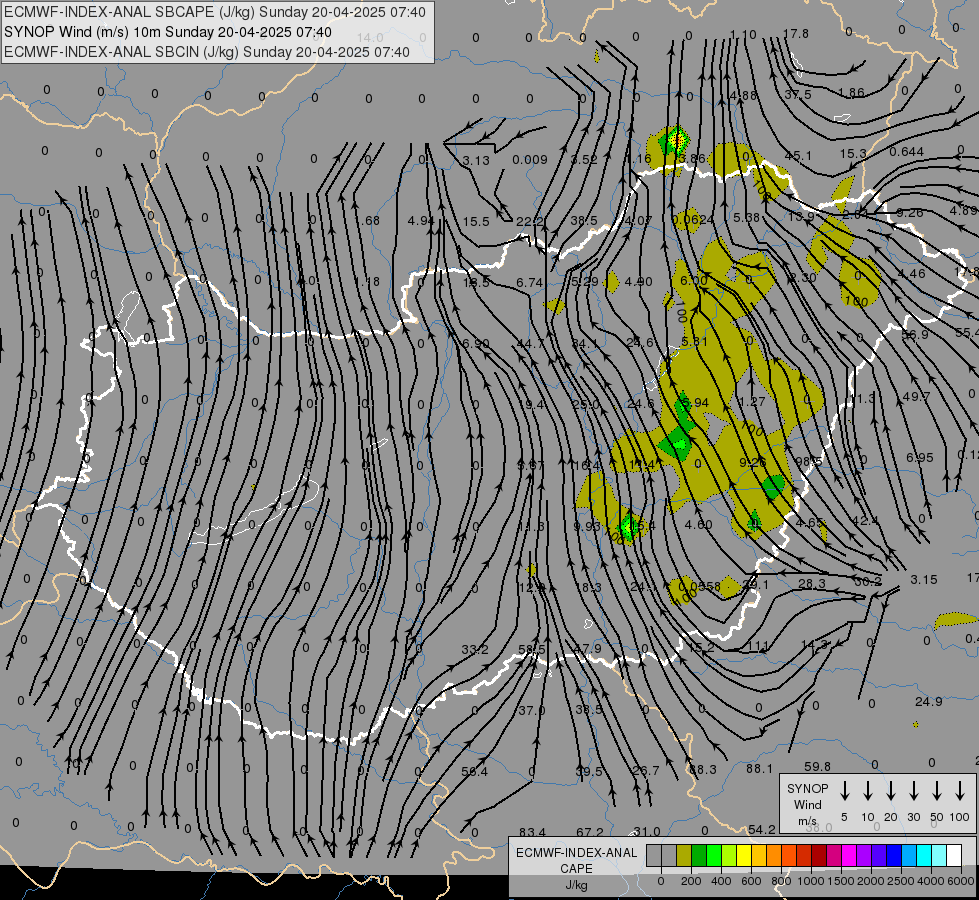
Task: Click the wind arrow above the 30 m/s label
Action: tap(914, 791)
